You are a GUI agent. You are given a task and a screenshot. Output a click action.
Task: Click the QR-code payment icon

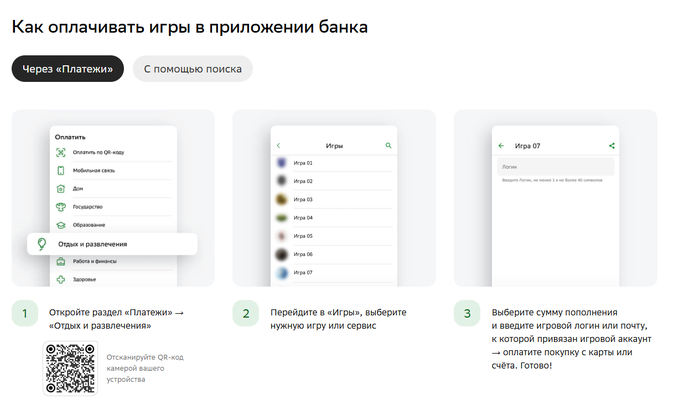pyautogui.click(x=61, y=152)
